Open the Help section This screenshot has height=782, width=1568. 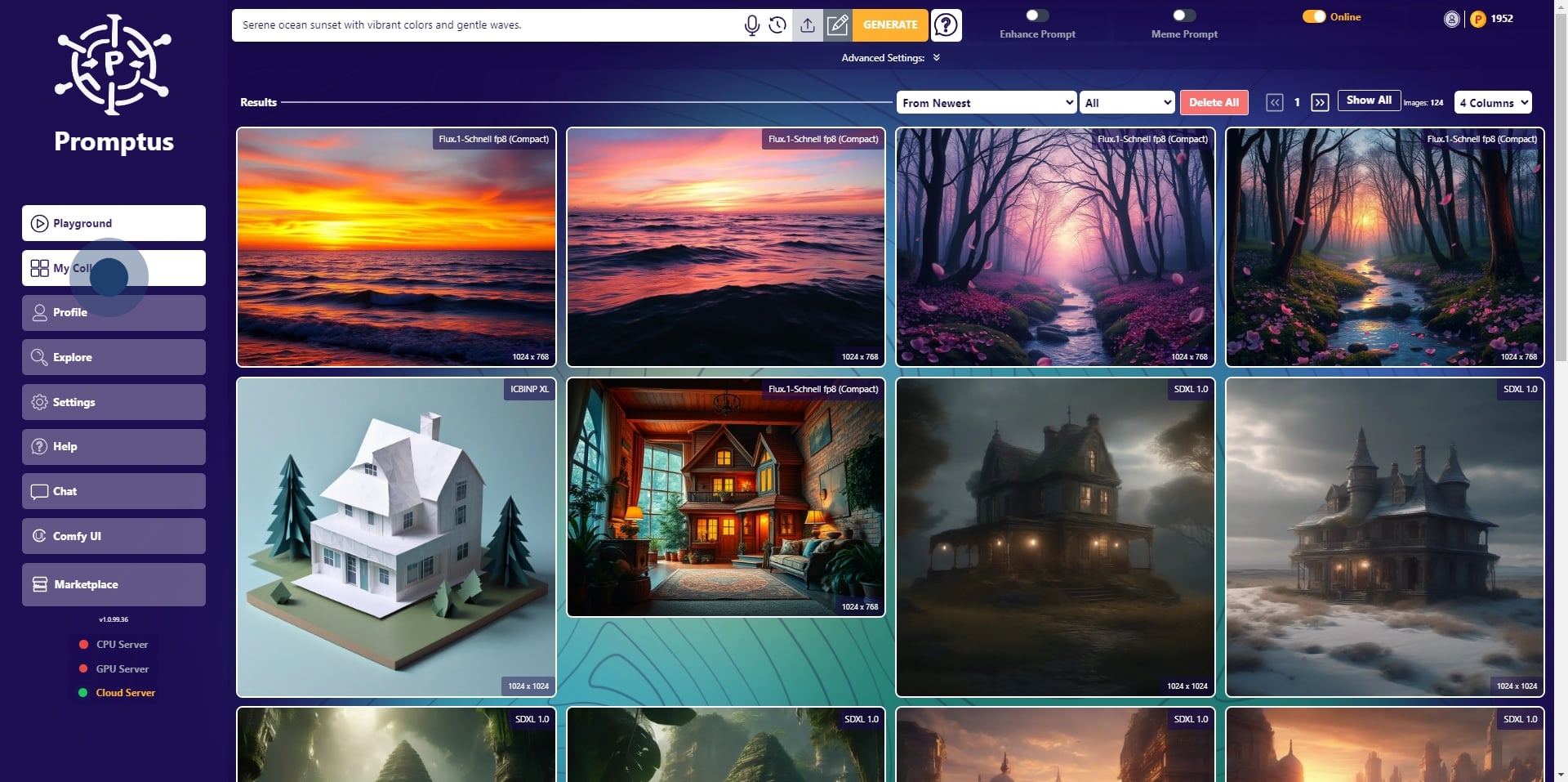pyautogui.click(x=114, y=447)
